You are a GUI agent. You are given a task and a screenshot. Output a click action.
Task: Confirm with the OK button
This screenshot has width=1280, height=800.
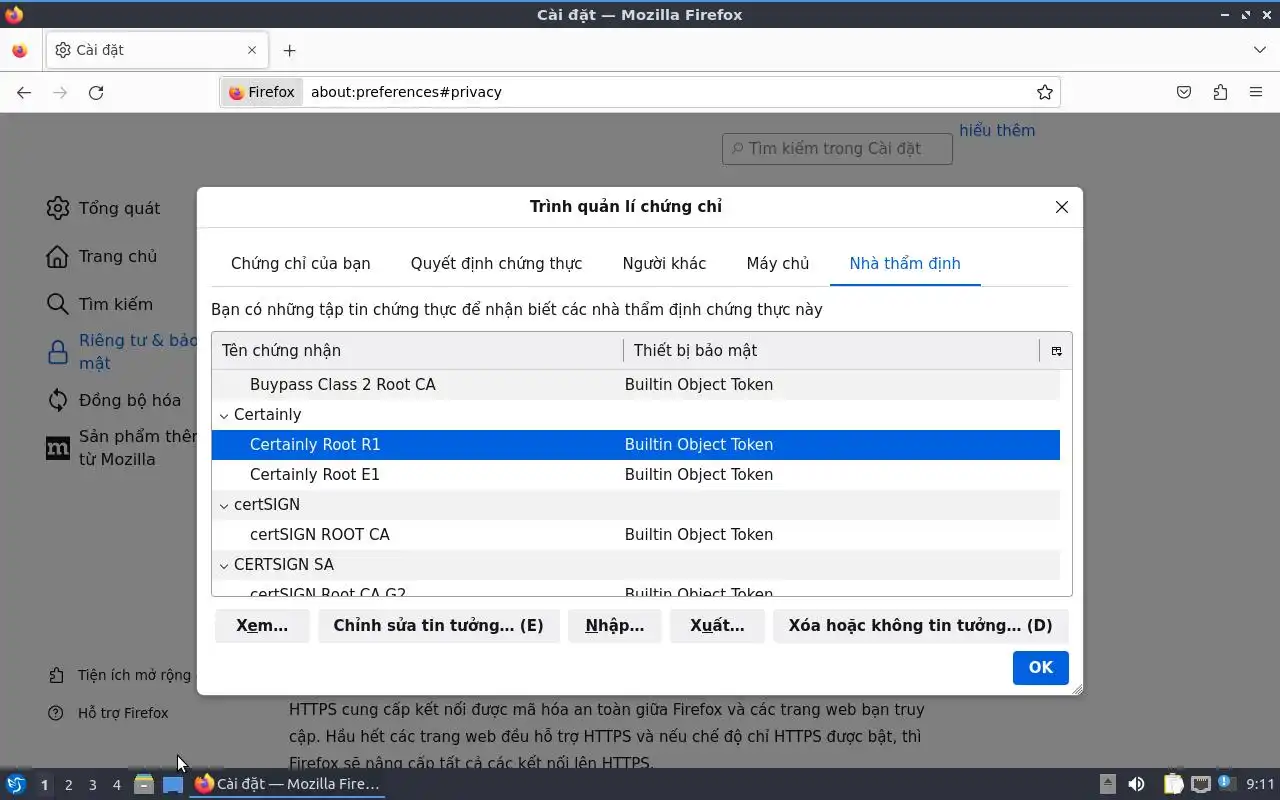1041,668
